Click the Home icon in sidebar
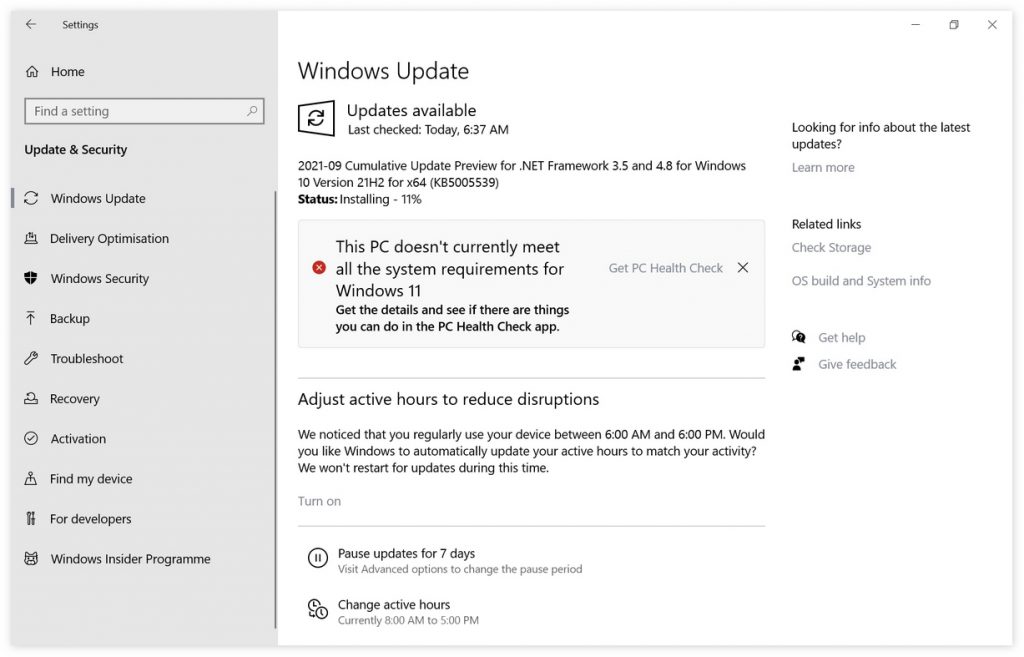The width and height of the screenshot is (1024, 657). (32, 72)
